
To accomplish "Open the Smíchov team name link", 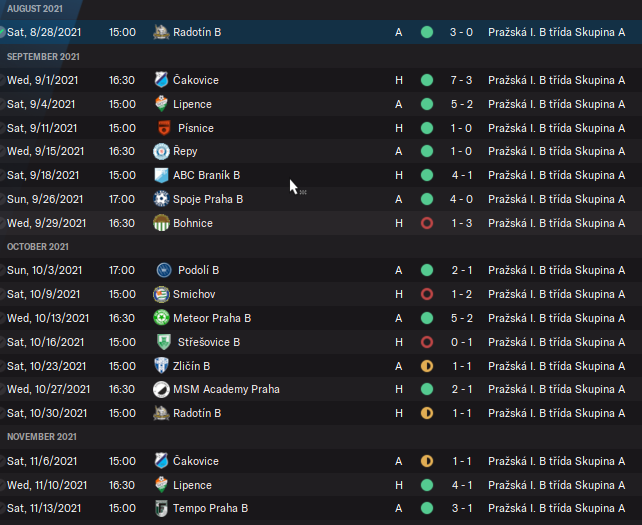I will tap(193, 294).
